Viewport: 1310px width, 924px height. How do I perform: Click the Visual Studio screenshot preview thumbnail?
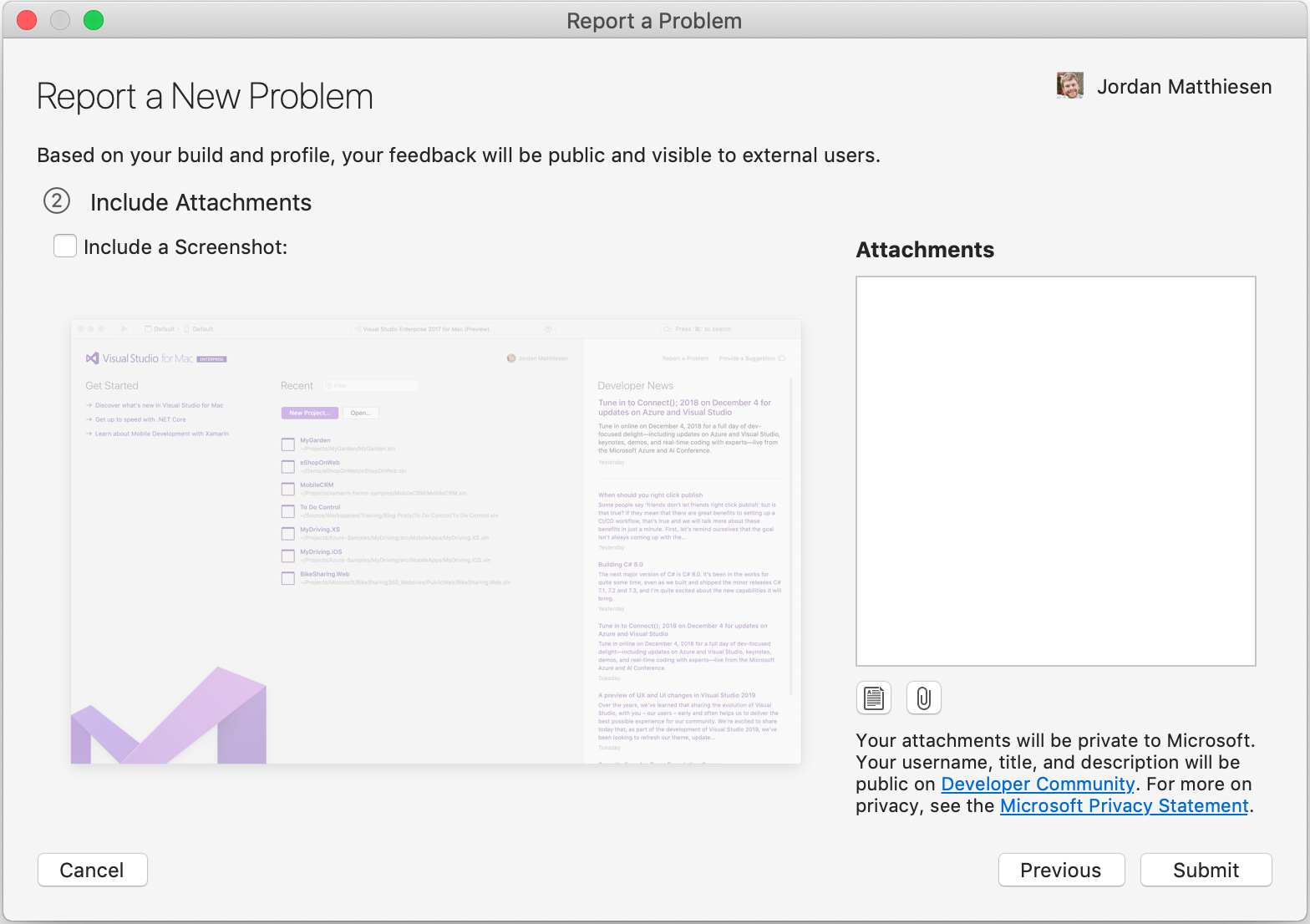pyautogui.click(x=436, y=541)
